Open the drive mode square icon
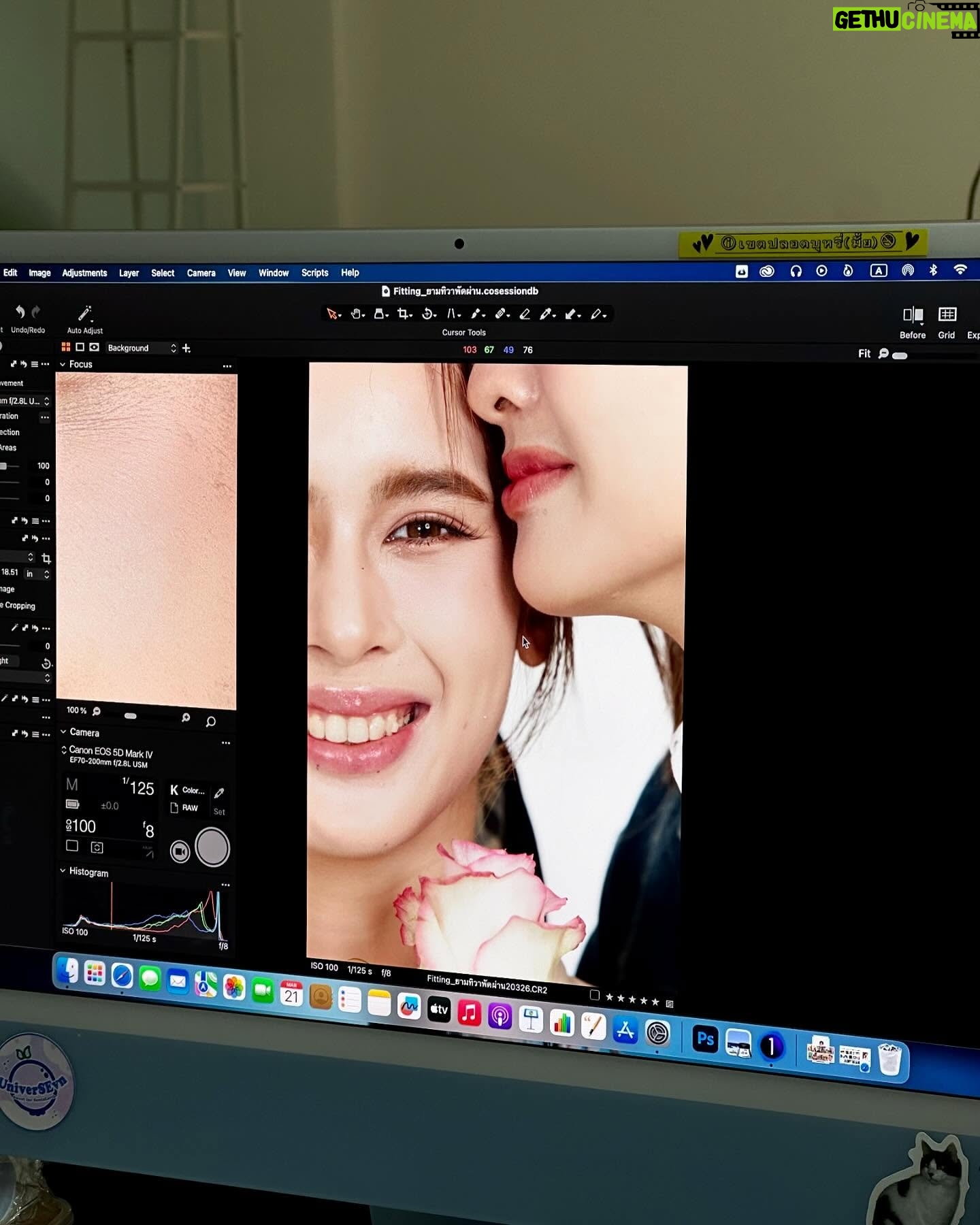This screenshot has height=1225, width=980. coord(72,846)
